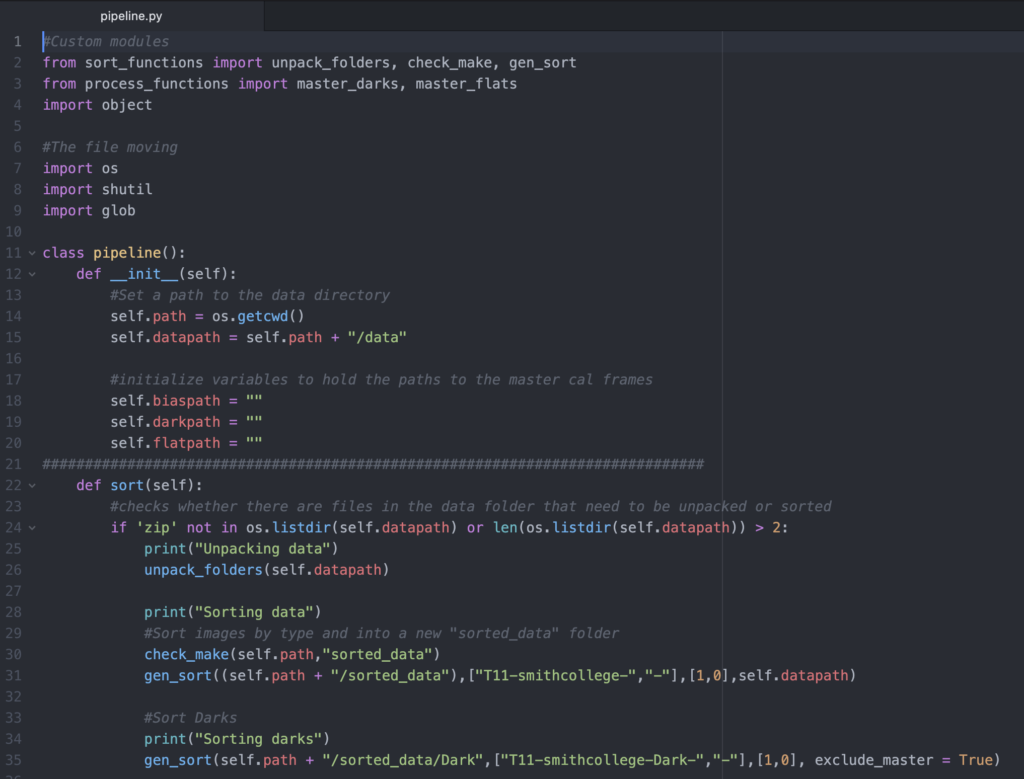The image size is (1024, 779).
Task: Click '#The file moving' comment
Action: pyautogui.click(x=110, y=148)
